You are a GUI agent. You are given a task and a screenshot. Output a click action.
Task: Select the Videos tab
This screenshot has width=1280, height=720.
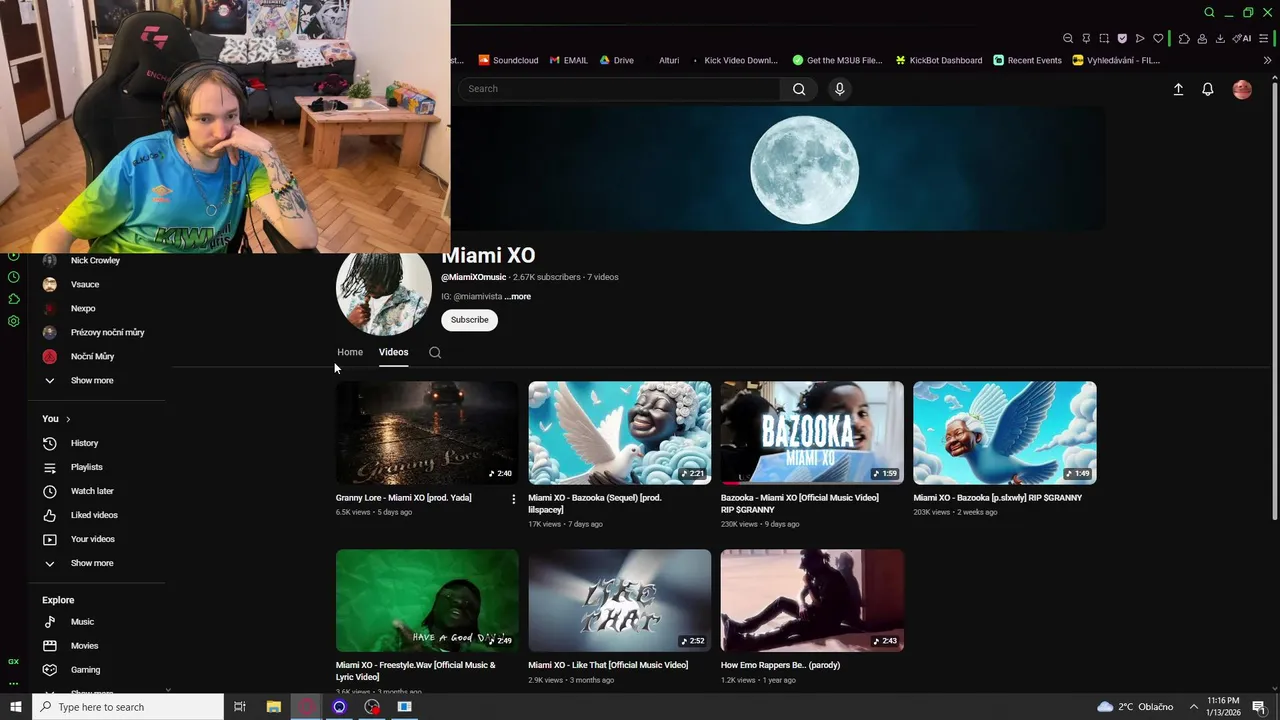[393, 352]
